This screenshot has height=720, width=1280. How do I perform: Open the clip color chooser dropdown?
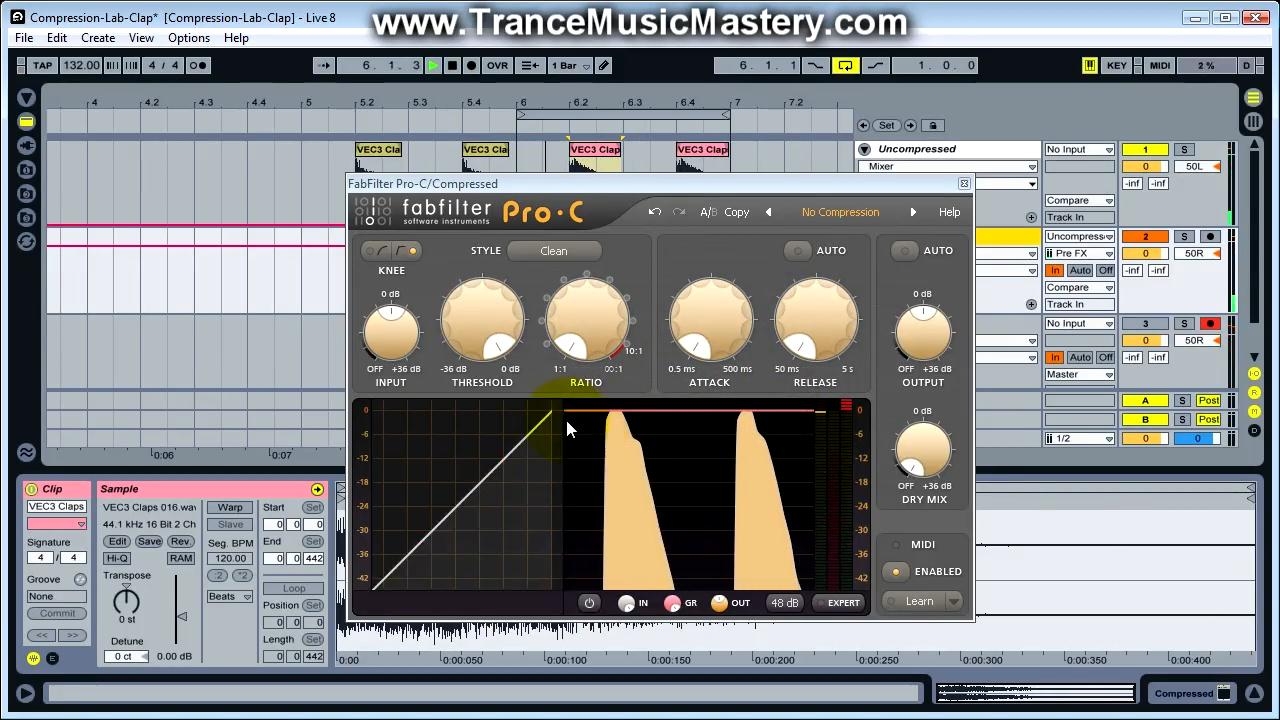click(56, 524)
